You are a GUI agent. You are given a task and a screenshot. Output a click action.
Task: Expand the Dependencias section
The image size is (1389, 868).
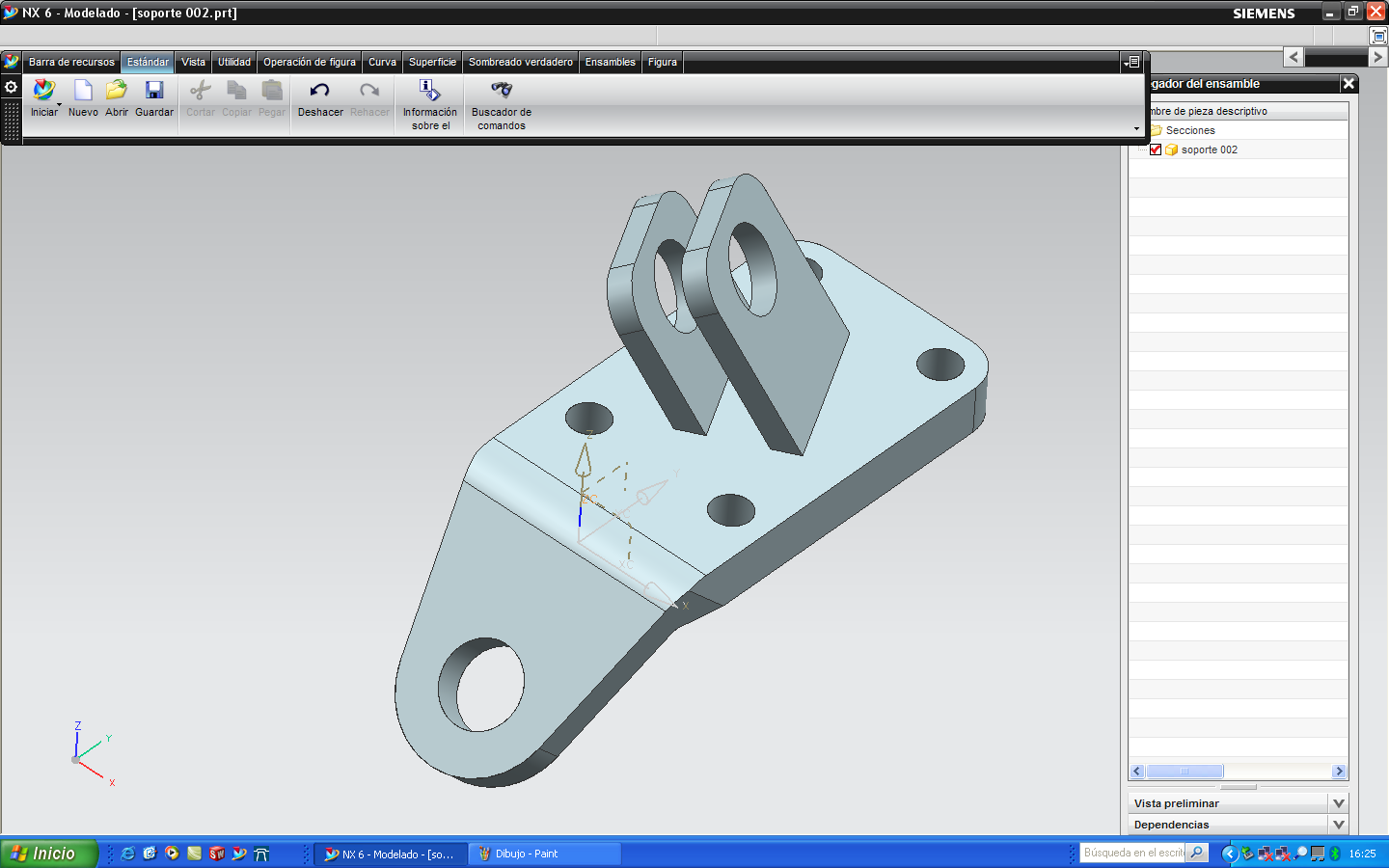(x=1338, y=825)
